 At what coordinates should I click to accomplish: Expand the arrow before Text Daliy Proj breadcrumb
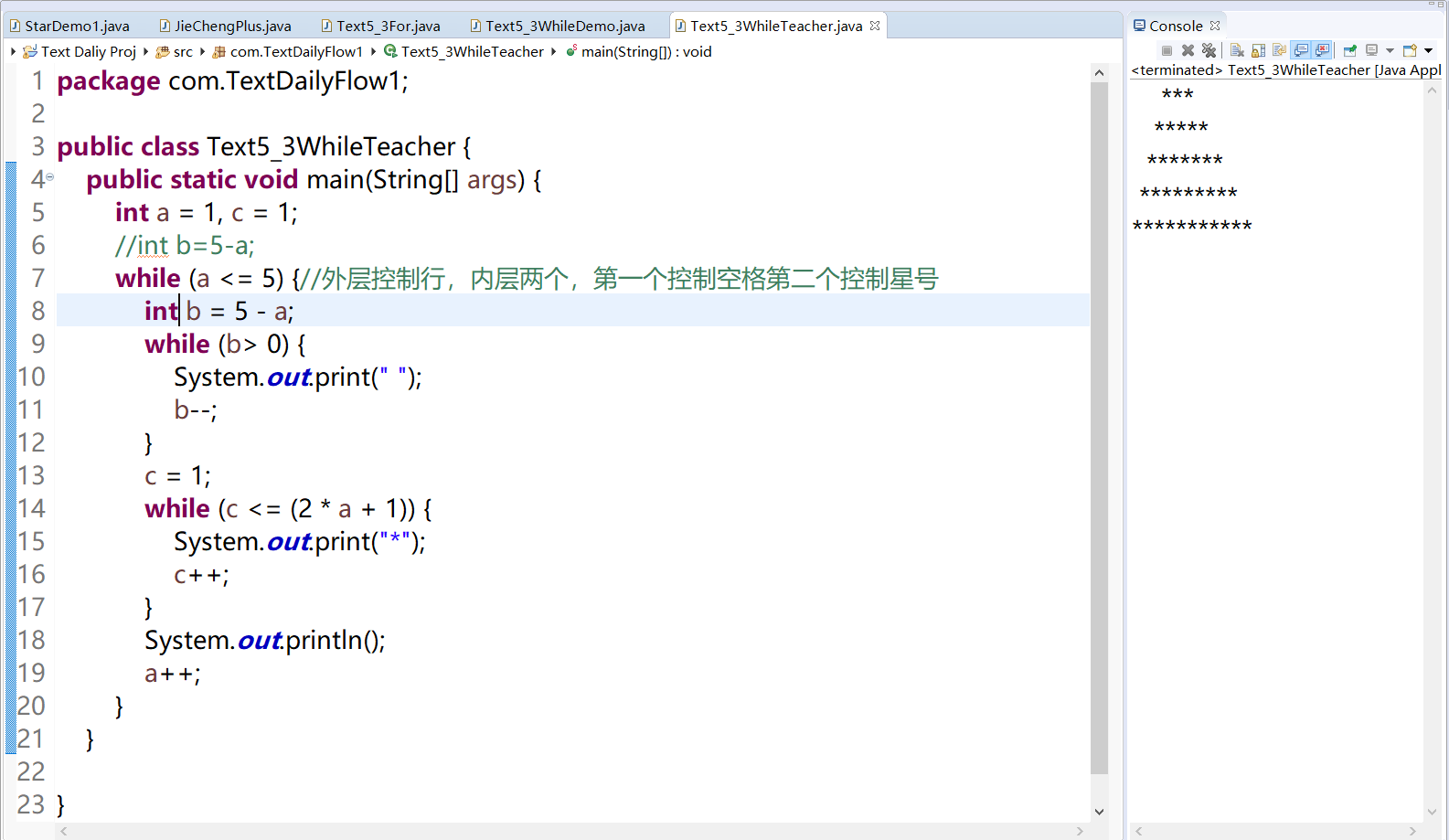point(13,51)
